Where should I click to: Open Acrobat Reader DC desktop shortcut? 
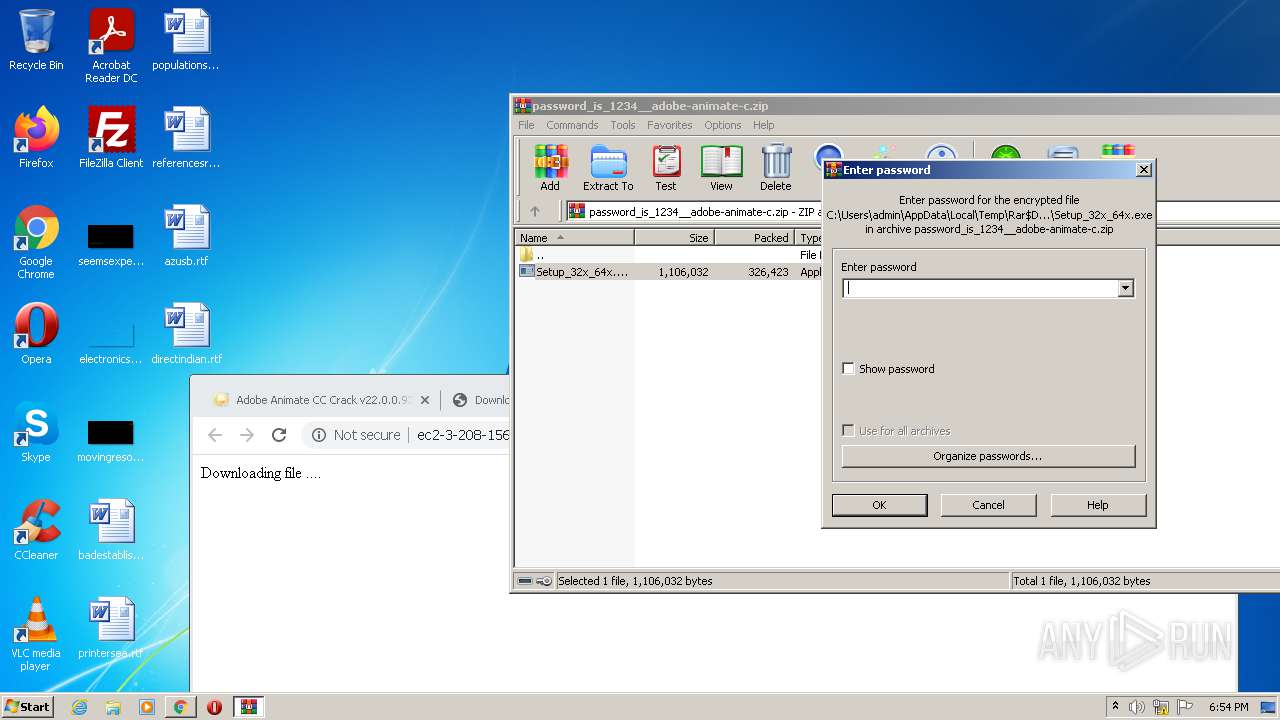111,46
